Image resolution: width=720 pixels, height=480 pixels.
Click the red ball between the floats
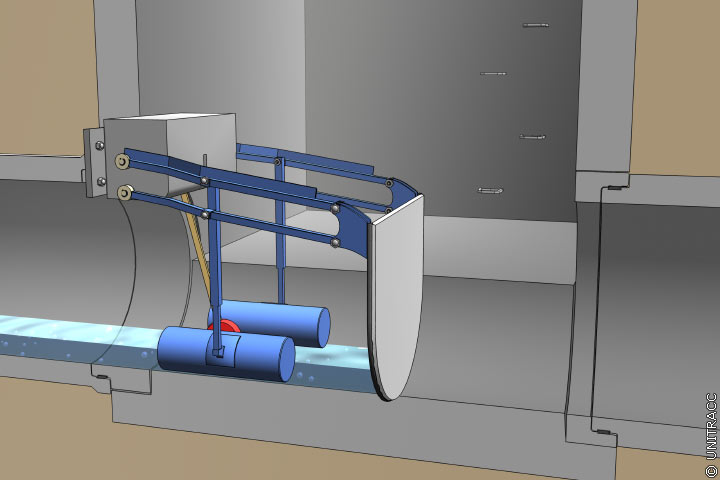(228, 324)
